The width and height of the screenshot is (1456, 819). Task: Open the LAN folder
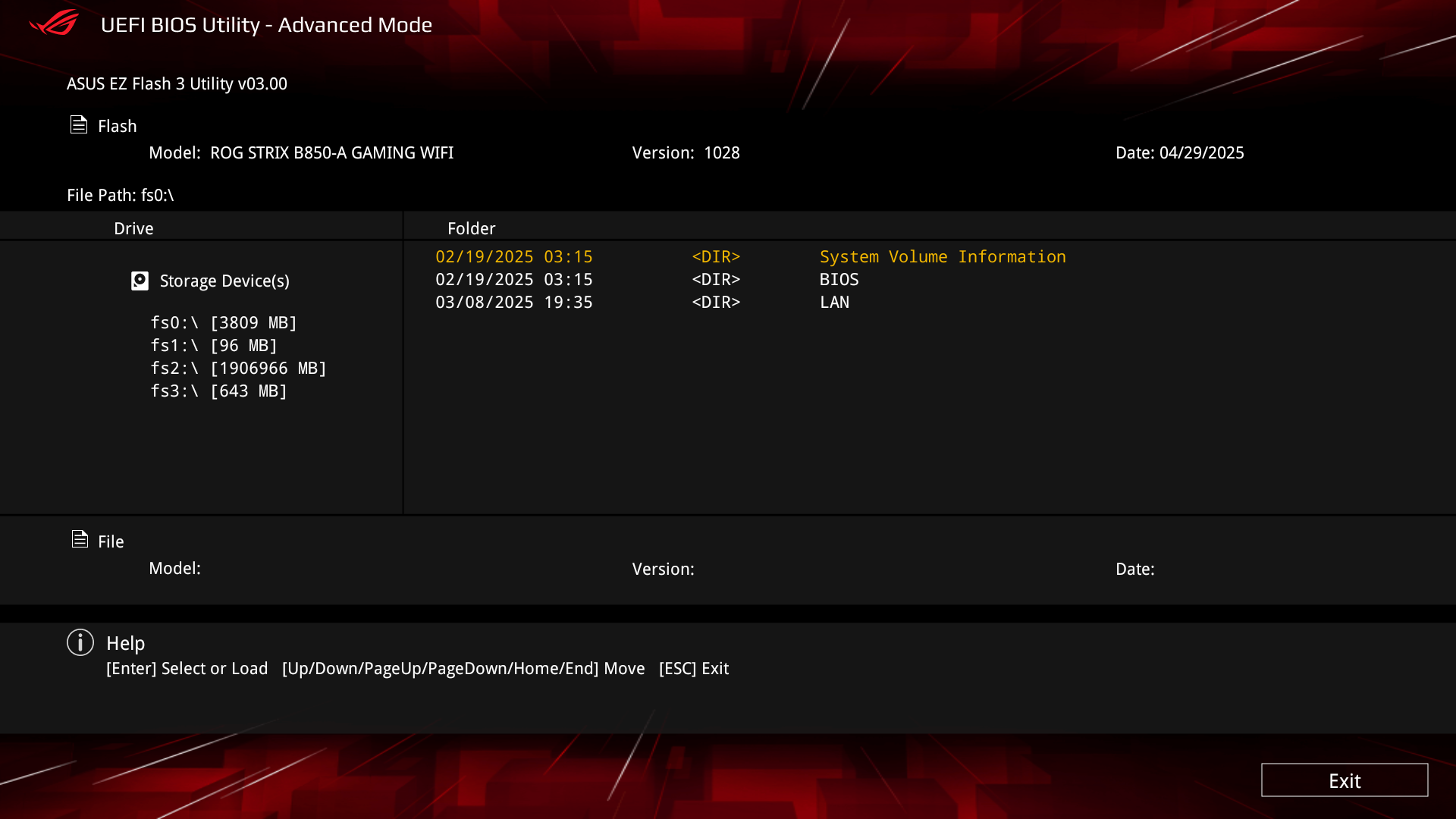click(834, 302)
